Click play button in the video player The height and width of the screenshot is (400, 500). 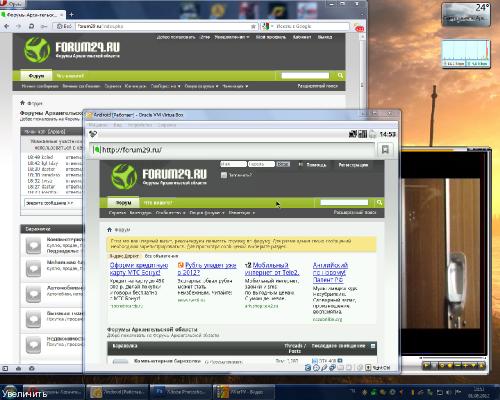tap(426, 366)
